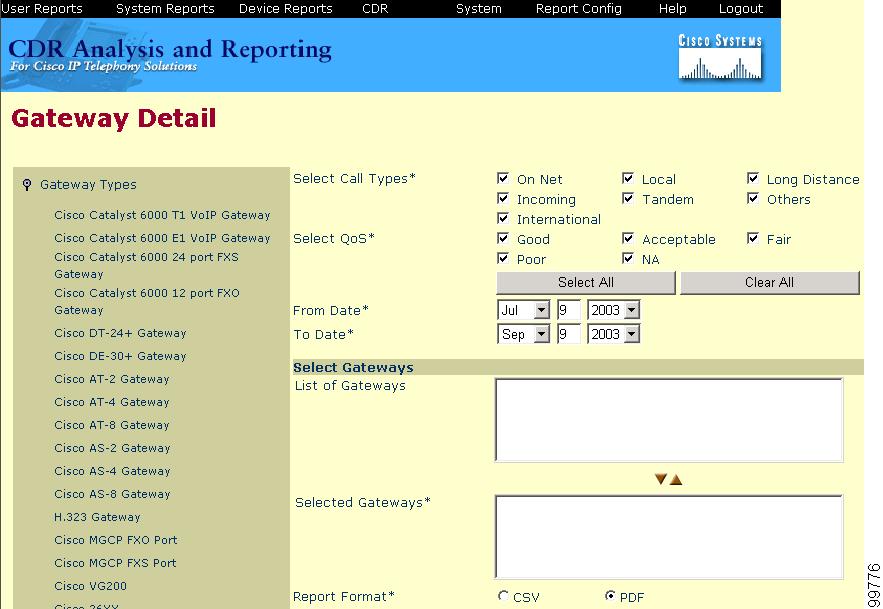Click the down arrow to add gateways
Image resolution: width=883 pixels, height=609 pixels.
661,479
